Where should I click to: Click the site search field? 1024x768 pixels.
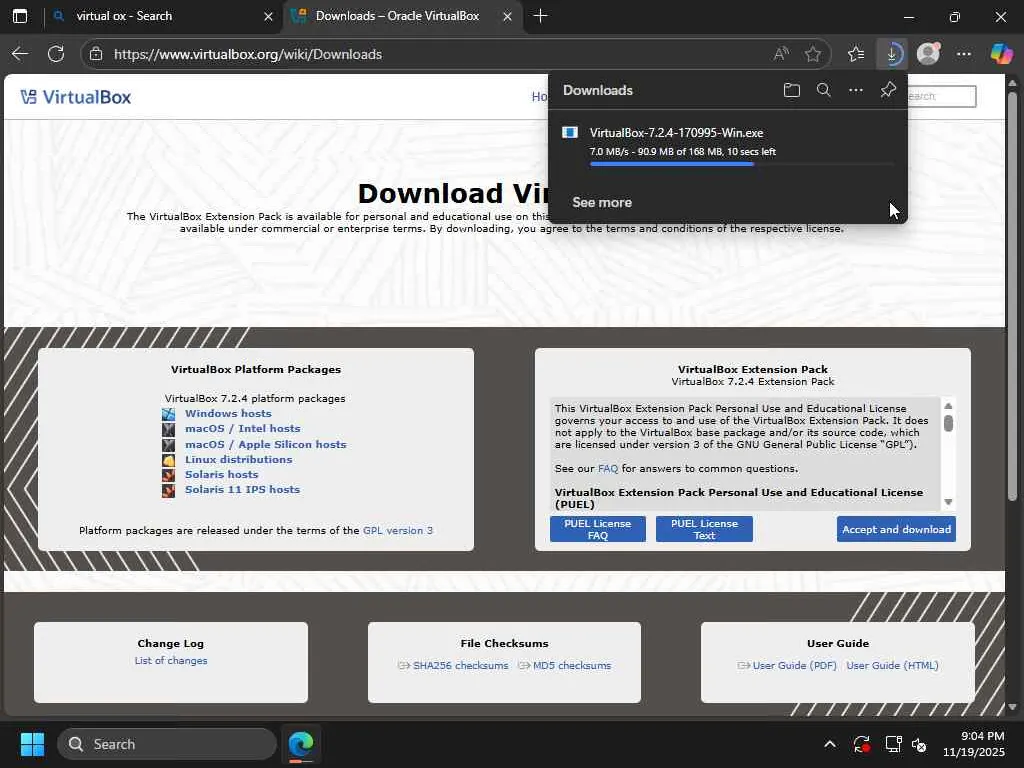pos(941,97)
